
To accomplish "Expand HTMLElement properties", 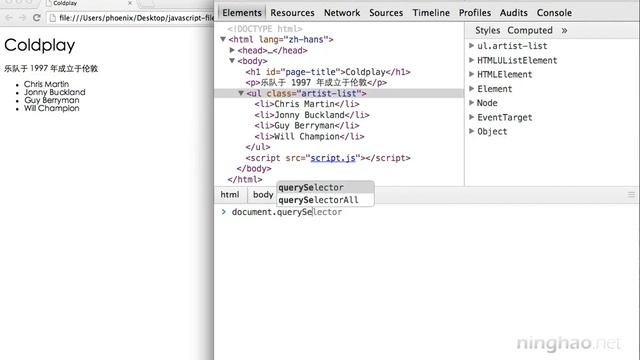I will coord(471,74).
